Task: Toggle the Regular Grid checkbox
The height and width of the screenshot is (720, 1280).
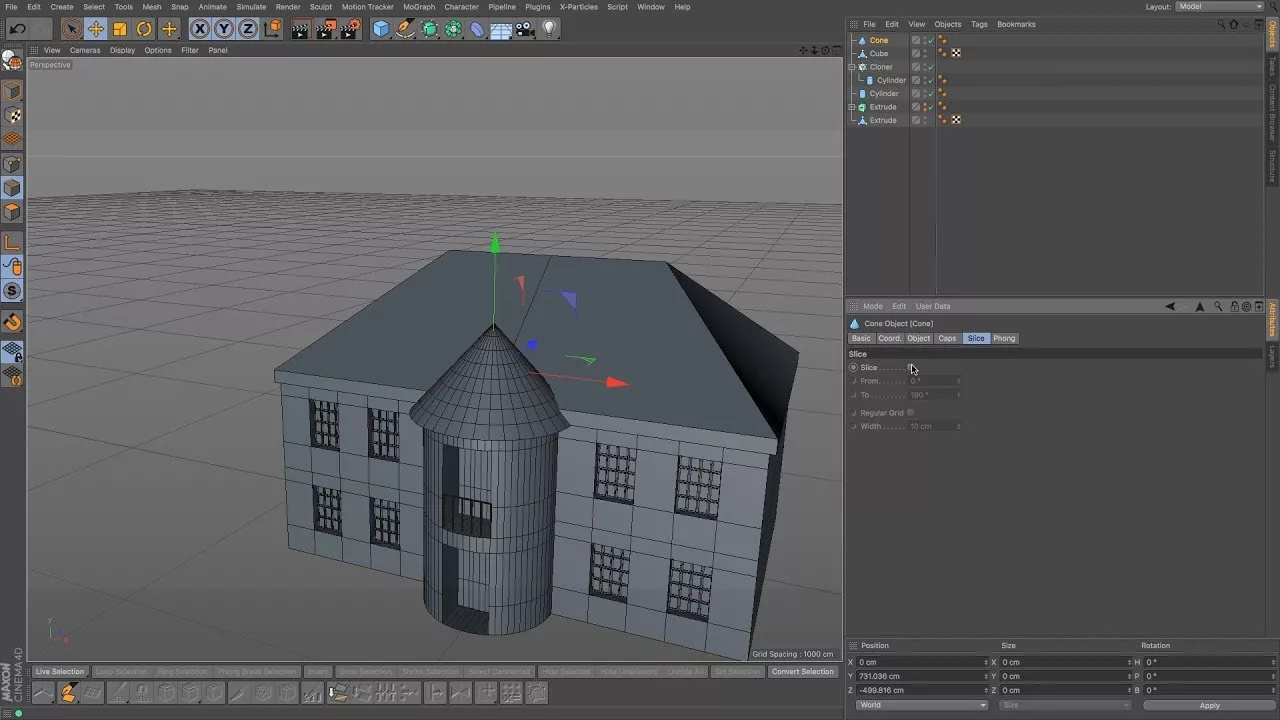Action: click(x=911, y=413)
